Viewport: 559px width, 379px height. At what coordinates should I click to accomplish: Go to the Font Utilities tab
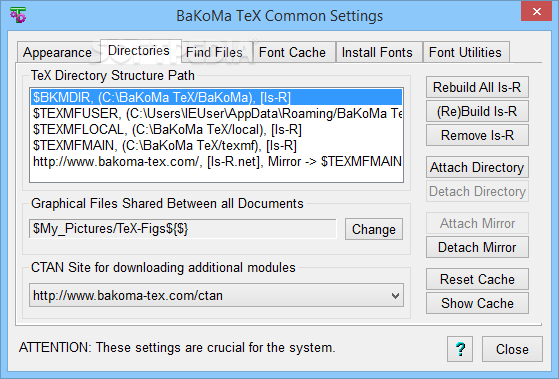(x=465, y=52)
